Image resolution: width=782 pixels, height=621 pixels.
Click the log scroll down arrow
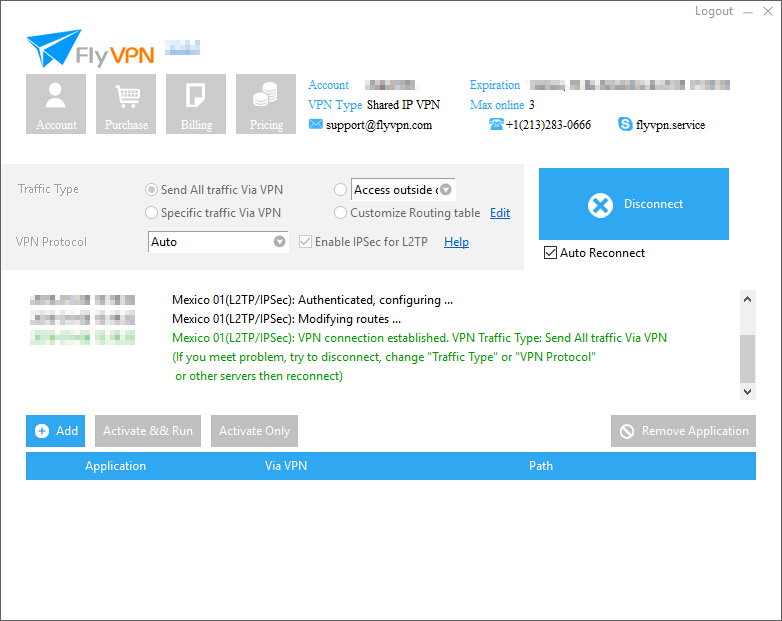[747, 392]
